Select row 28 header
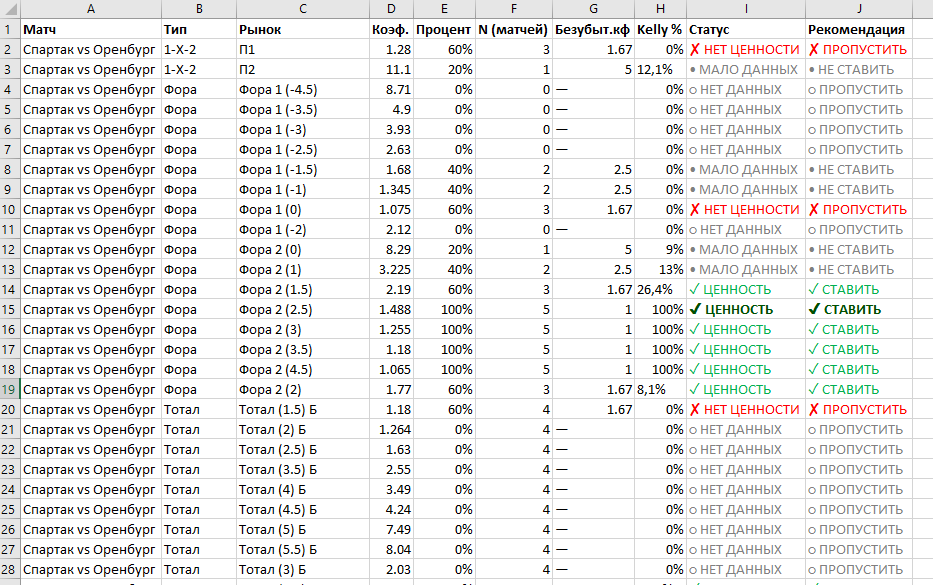Image resolution: width=933 pixels, height=585 pixels. tap(10, 570)
